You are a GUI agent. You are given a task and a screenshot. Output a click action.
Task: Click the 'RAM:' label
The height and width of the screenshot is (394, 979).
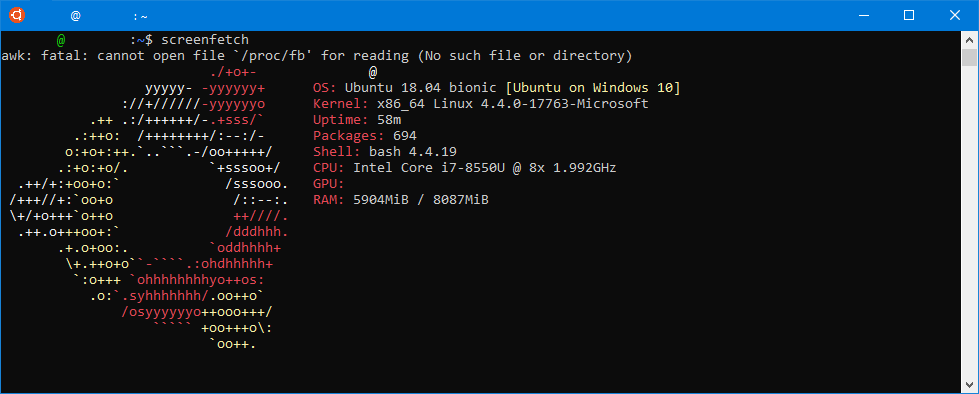[329, 200]
